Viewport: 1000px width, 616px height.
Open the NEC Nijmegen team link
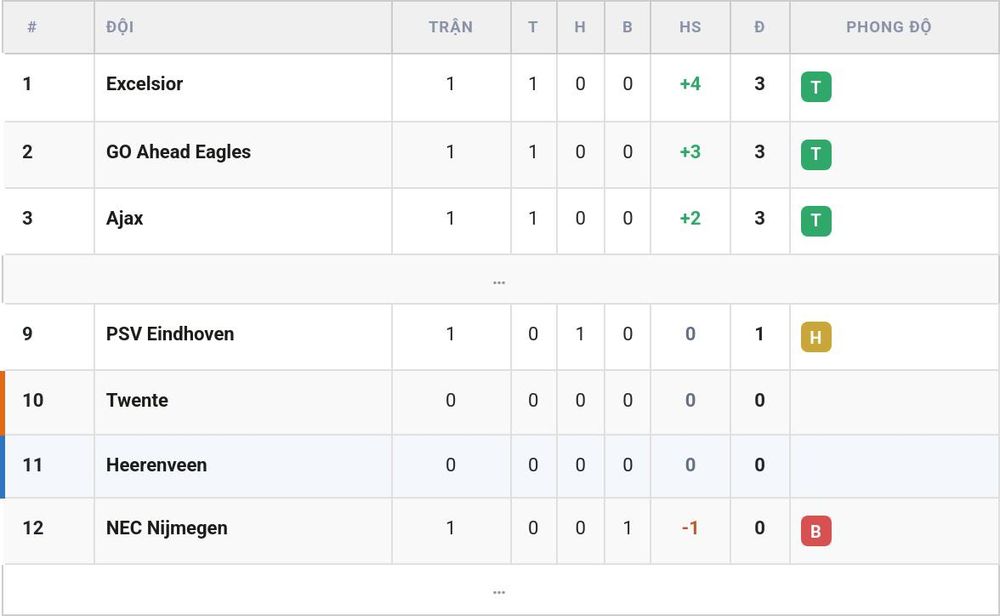(166, 528)
